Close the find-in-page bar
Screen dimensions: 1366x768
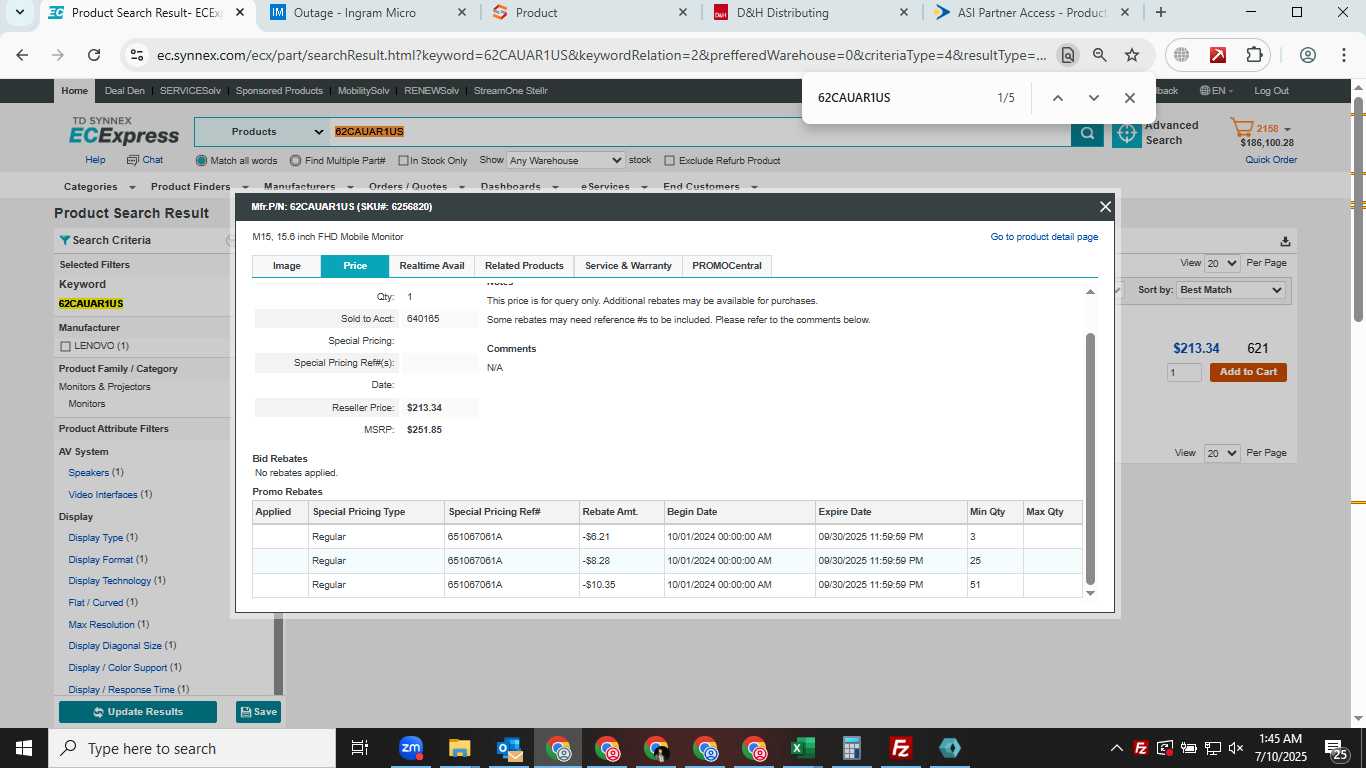[x=1129, y=98]
